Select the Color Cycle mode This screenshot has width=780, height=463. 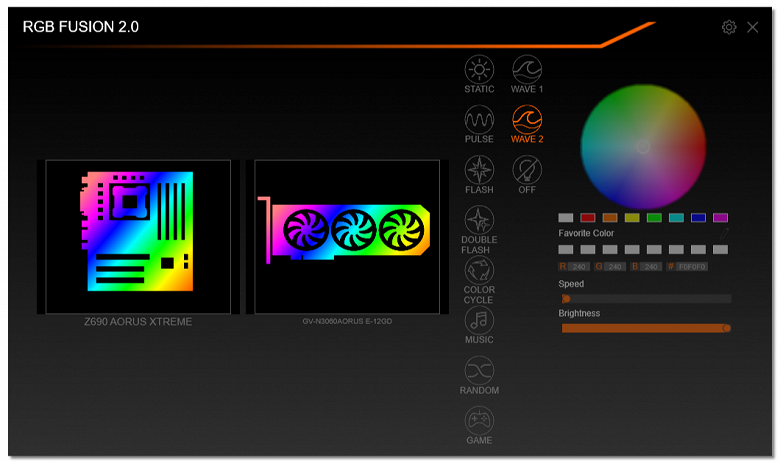pos(479,280)
